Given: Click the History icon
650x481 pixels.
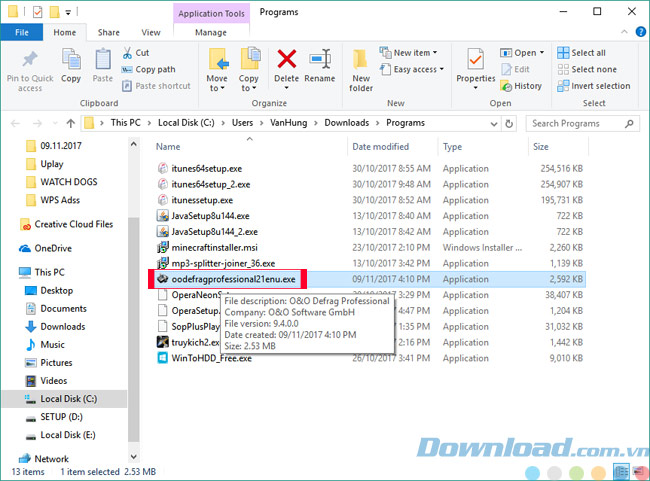Looking at the screenshot, I should [506, 86].
